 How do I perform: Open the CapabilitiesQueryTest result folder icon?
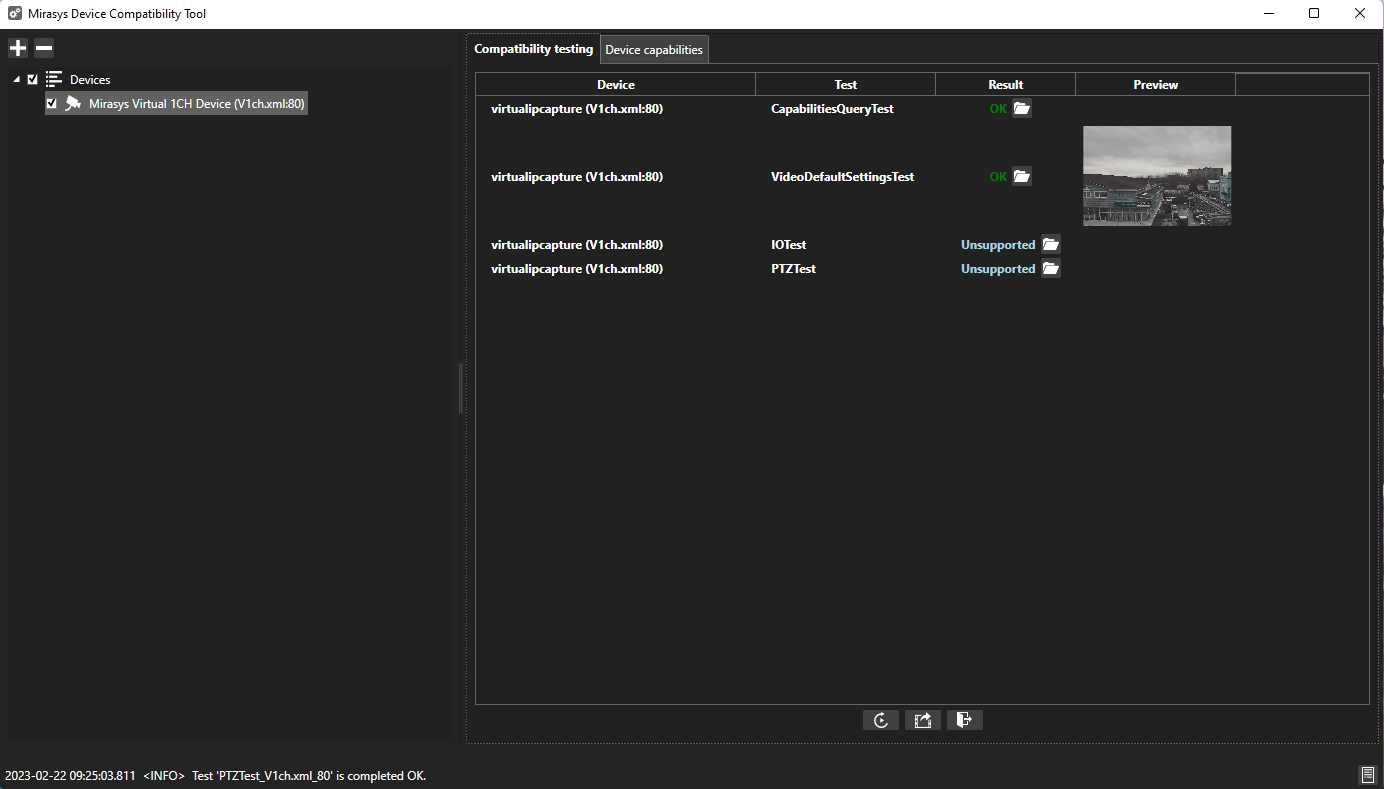point(1021,109)
